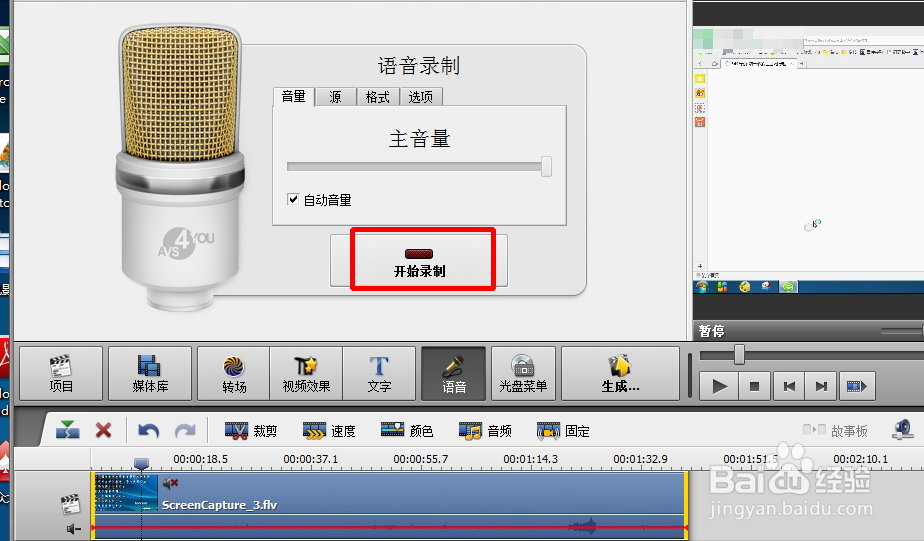
Task: Open the 媒体库 media library
Action: pyautogui.click(x=150, y=374)
